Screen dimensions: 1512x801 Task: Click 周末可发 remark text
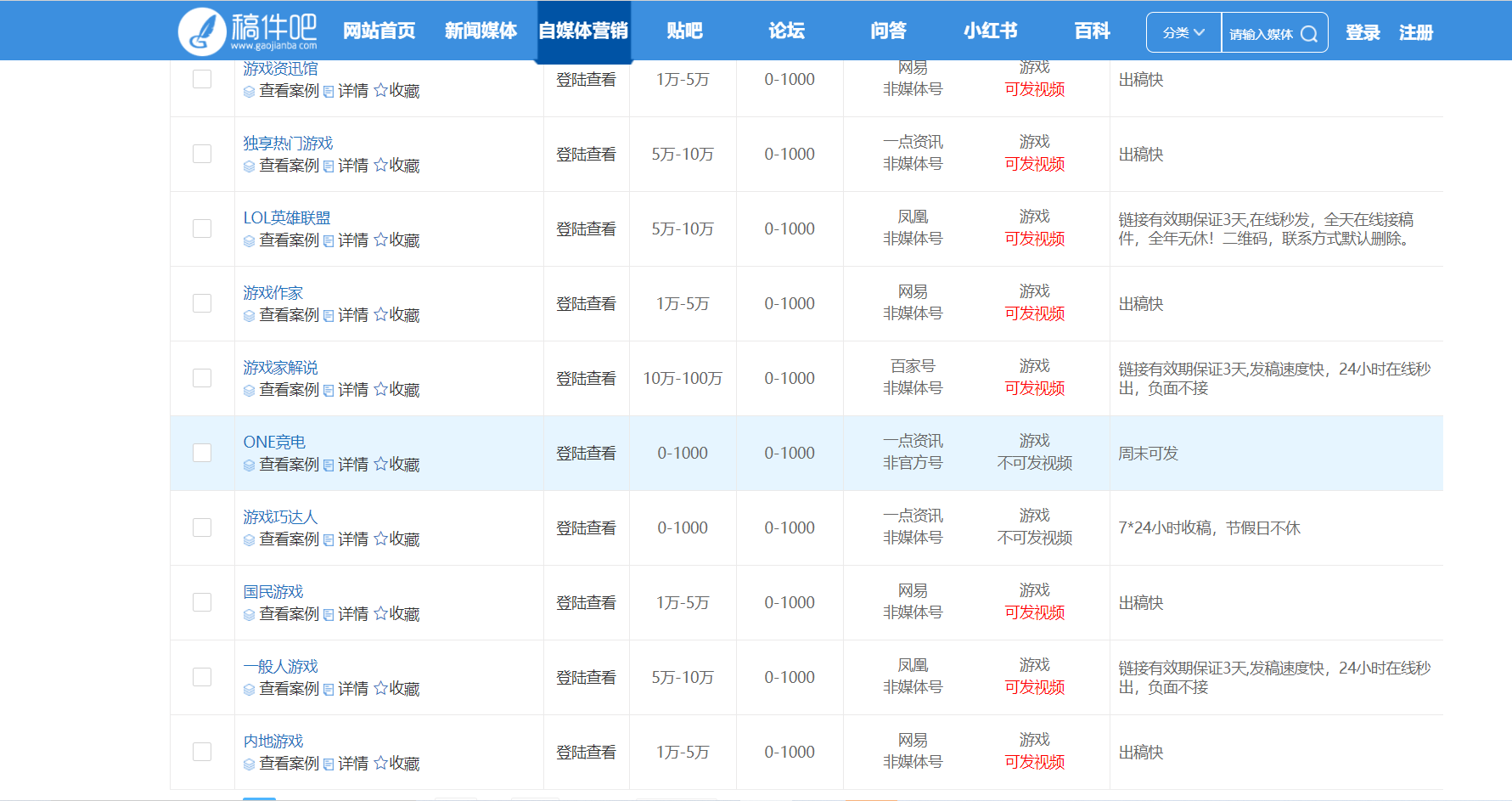pyautogui.click(x=1148, y=454)
